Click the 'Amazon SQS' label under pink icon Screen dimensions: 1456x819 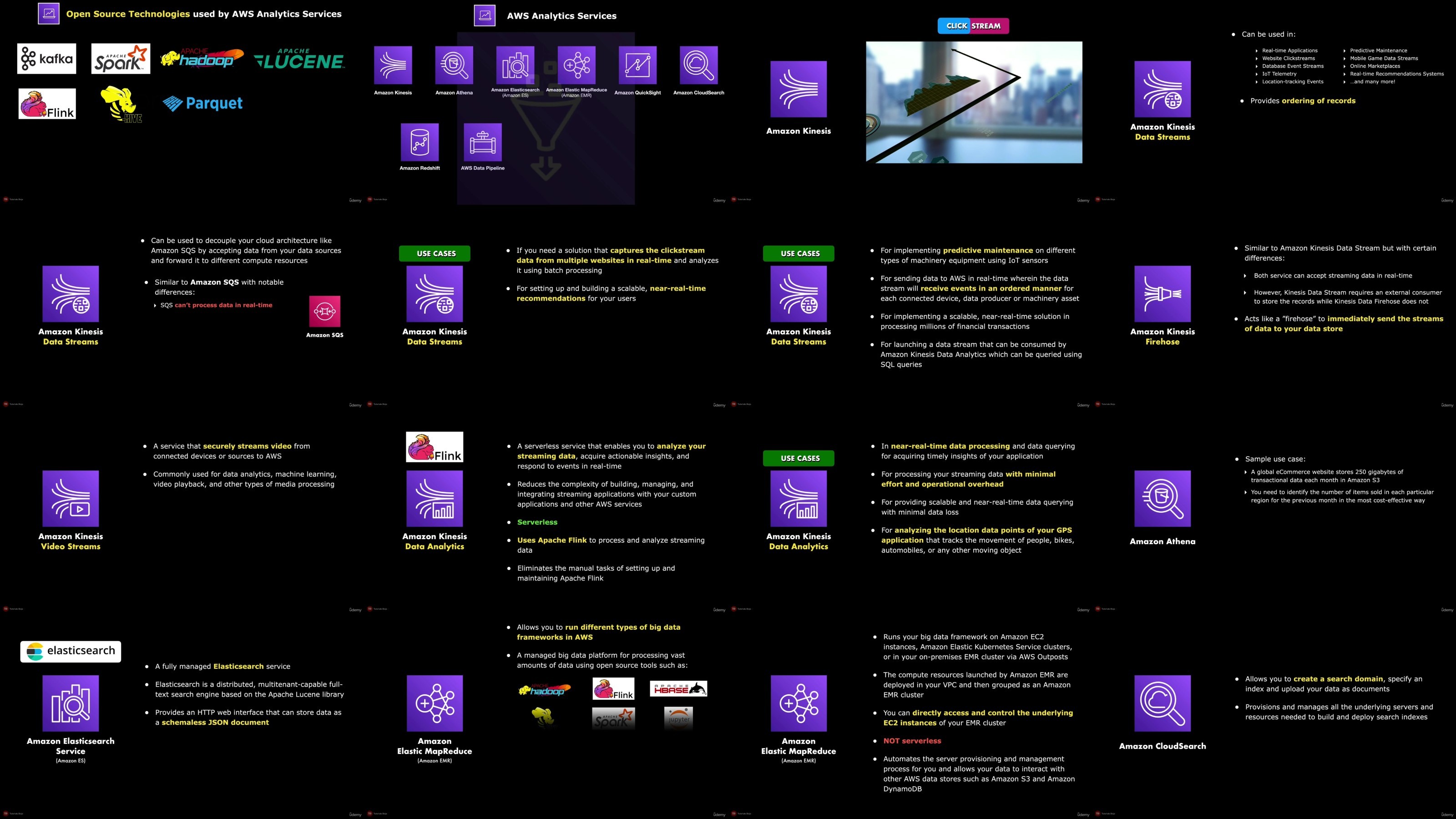(325, 335)
